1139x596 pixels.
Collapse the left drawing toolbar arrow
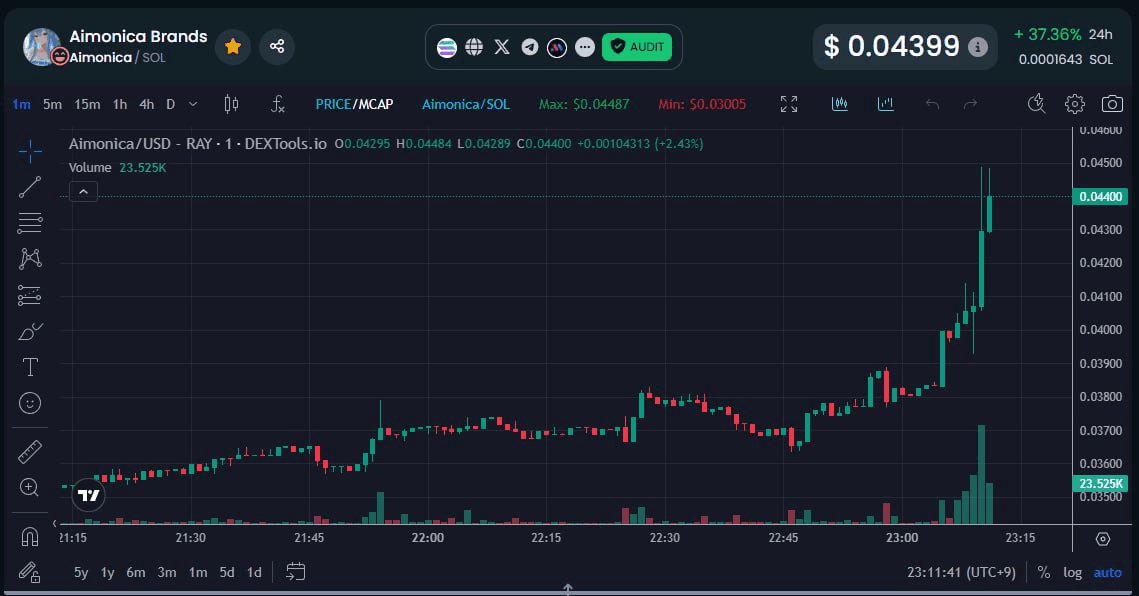tap(54, 523)
